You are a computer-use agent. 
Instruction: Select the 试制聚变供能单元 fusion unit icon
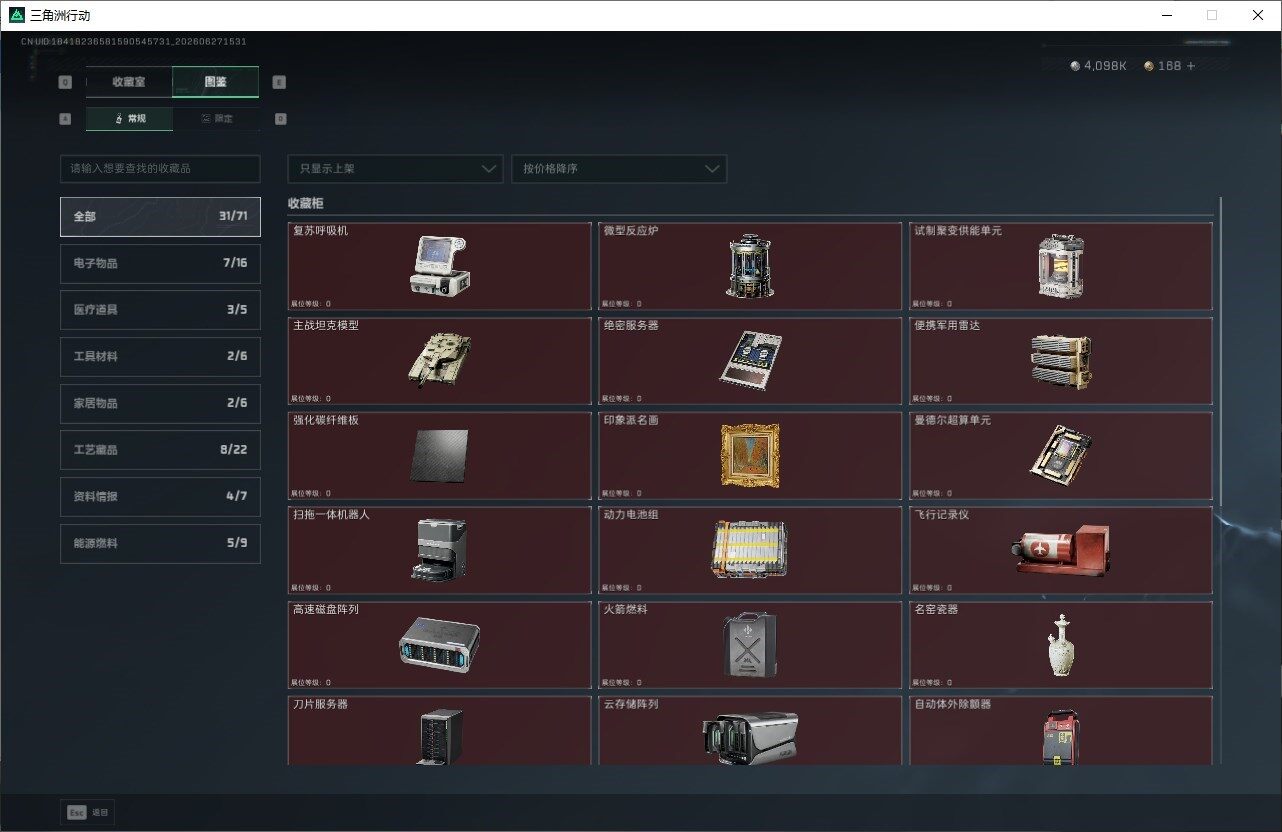[1060, 267]
